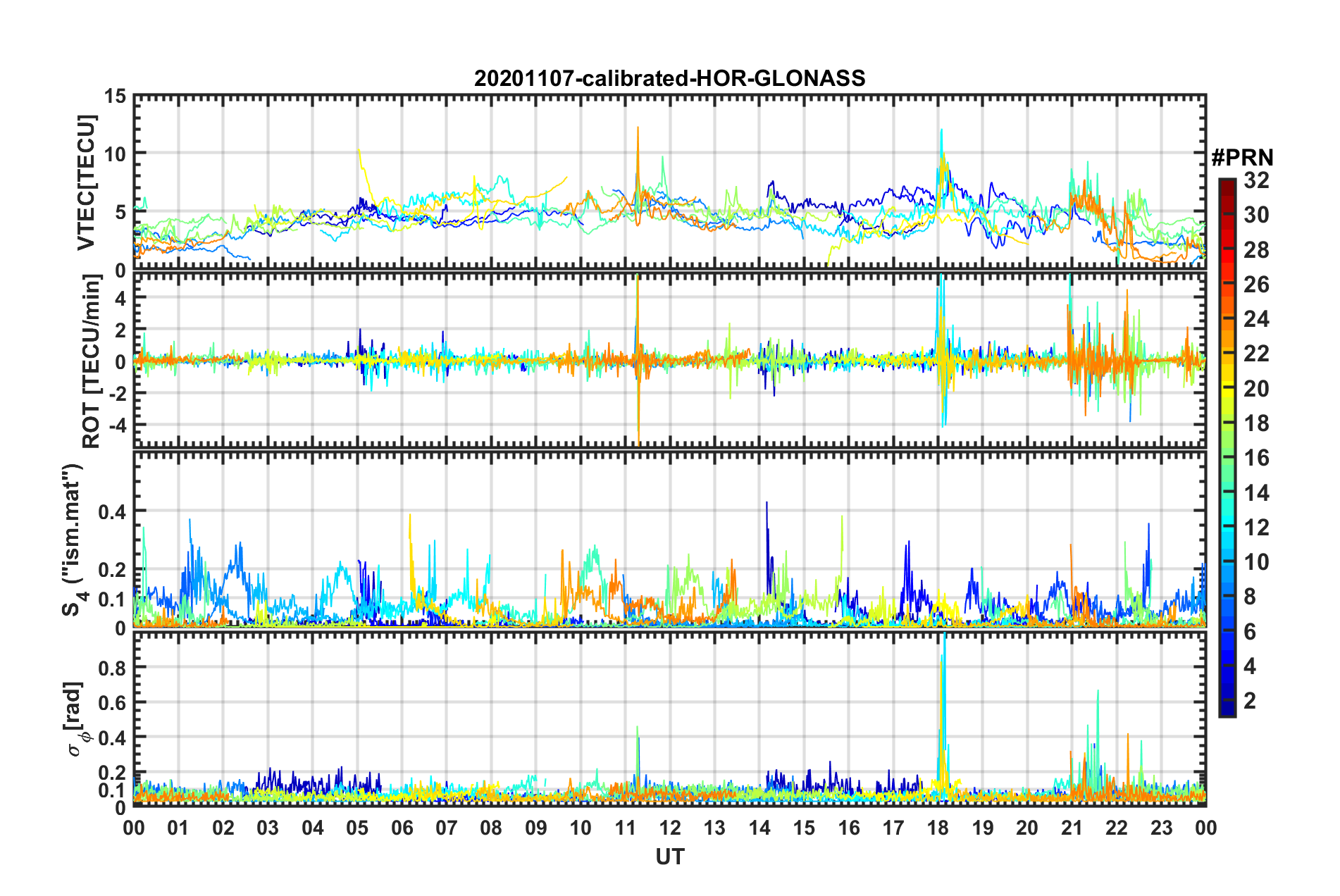Image resolution: width=1340 pixels, height=896 pixels.
Task: Click x-axis hour label 13
Action: tap(714, 828)
